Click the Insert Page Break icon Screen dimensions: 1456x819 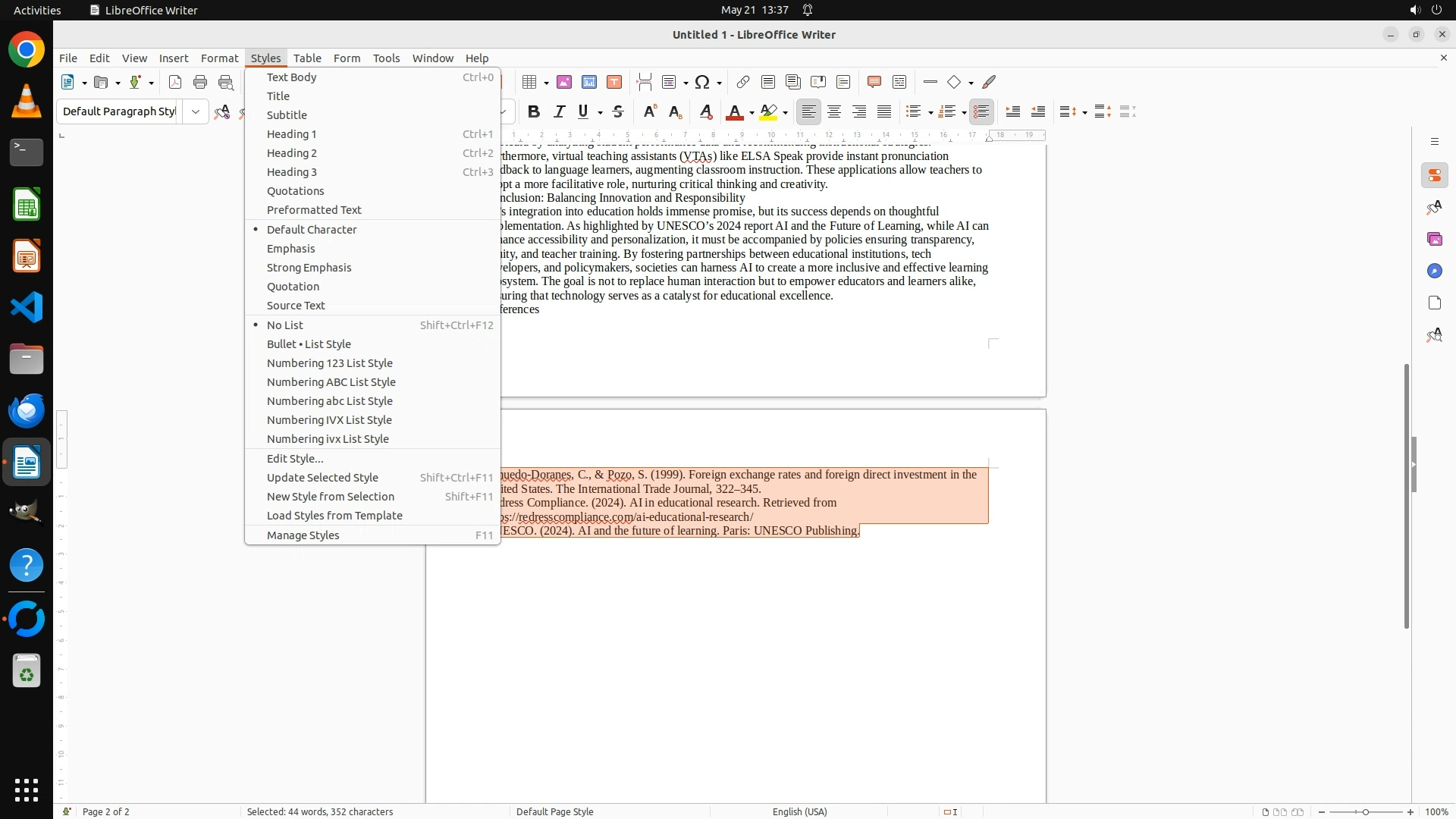[644, 82]
